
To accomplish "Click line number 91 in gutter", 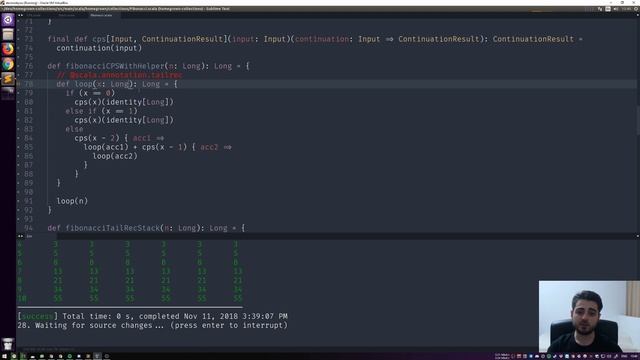I will (x=28, y=201).
